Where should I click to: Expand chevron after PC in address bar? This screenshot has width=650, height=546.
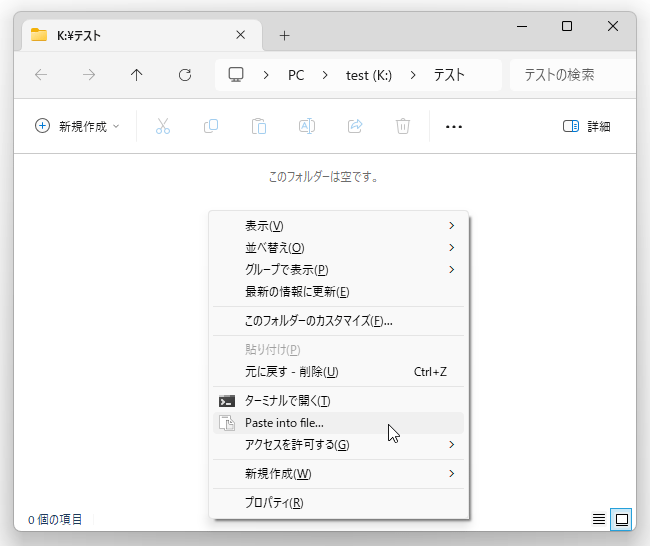[325, 75]
